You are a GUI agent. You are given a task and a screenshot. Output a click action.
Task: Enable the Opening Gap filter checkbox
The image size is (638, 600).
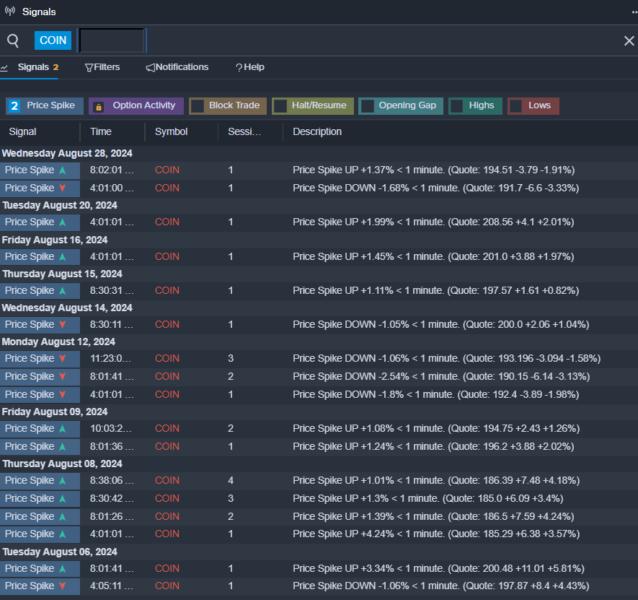pyautogui.click(x=368, y=106)
